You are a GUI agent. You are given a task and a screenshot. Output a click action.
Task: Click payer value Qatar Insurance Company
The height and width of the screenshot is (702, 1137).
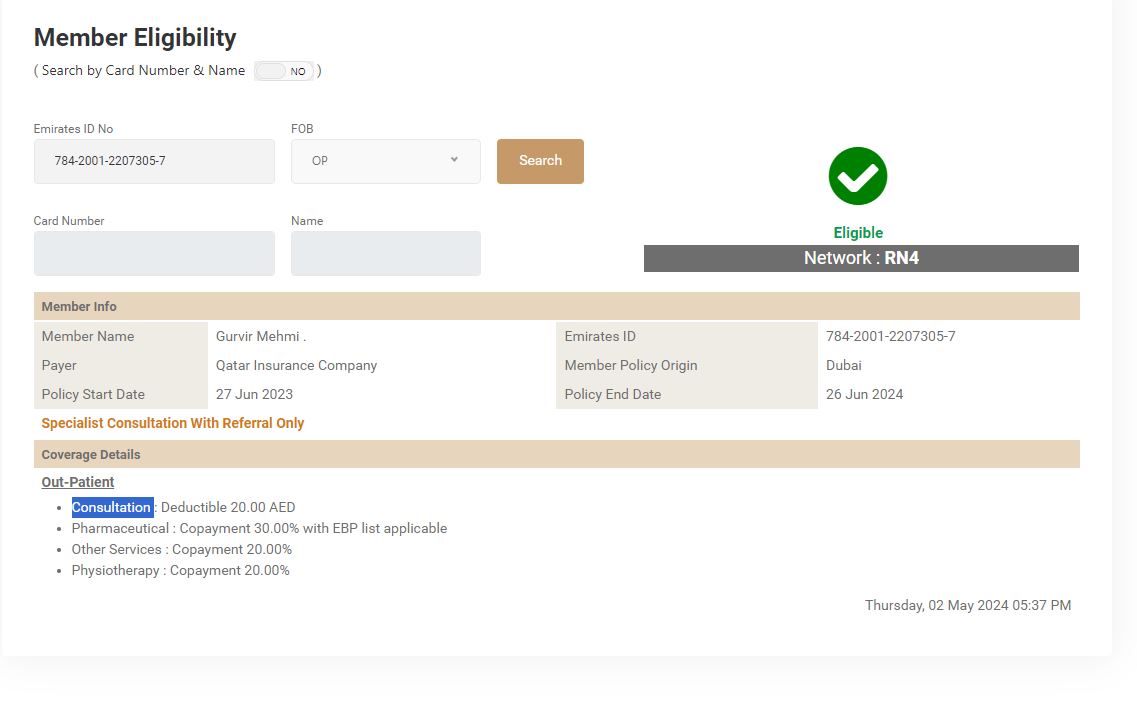click(x=297, y=366)
